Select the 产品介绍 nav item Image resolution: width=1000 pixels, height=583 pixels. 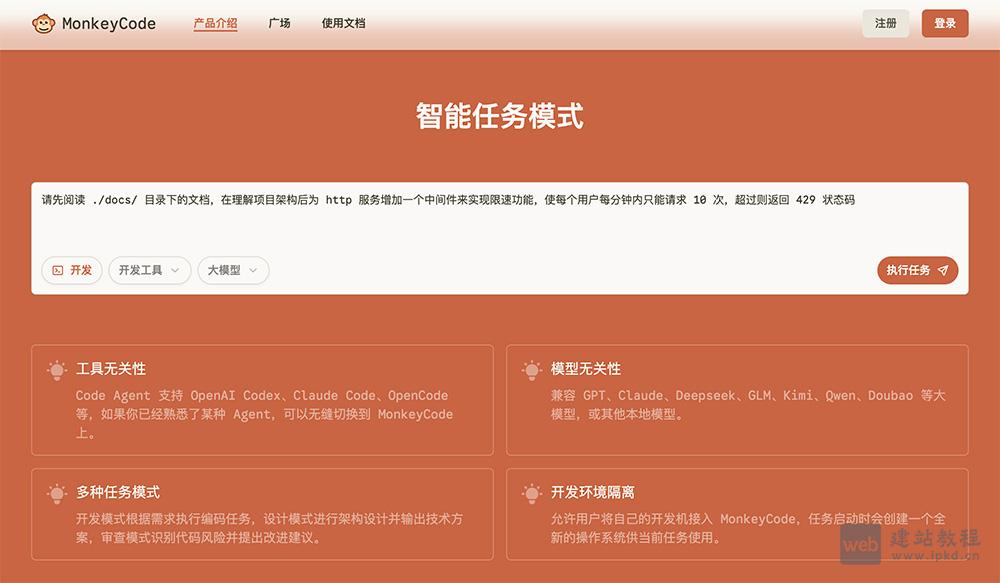(216, 22)
